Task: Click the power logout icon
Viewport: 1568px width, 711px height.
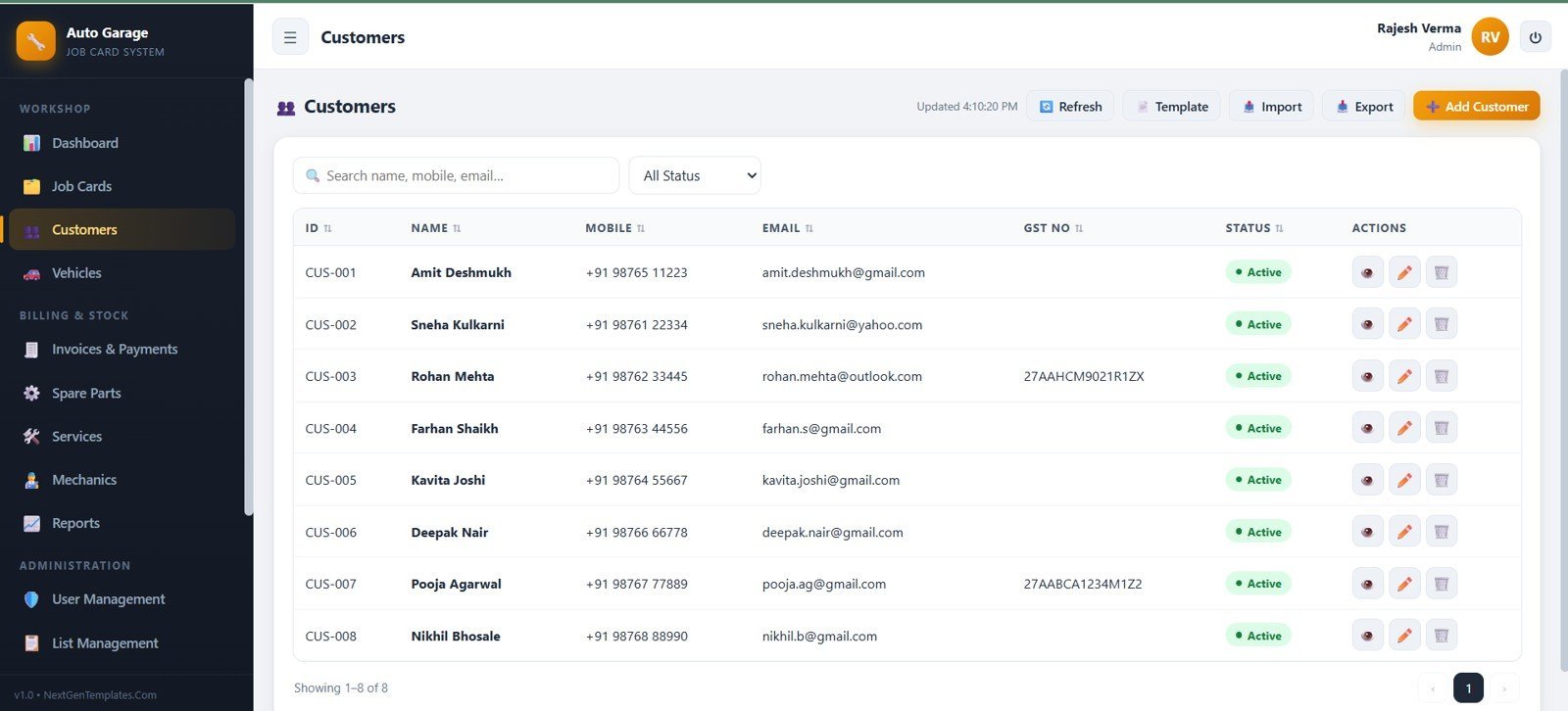Action: point(1535,37)
